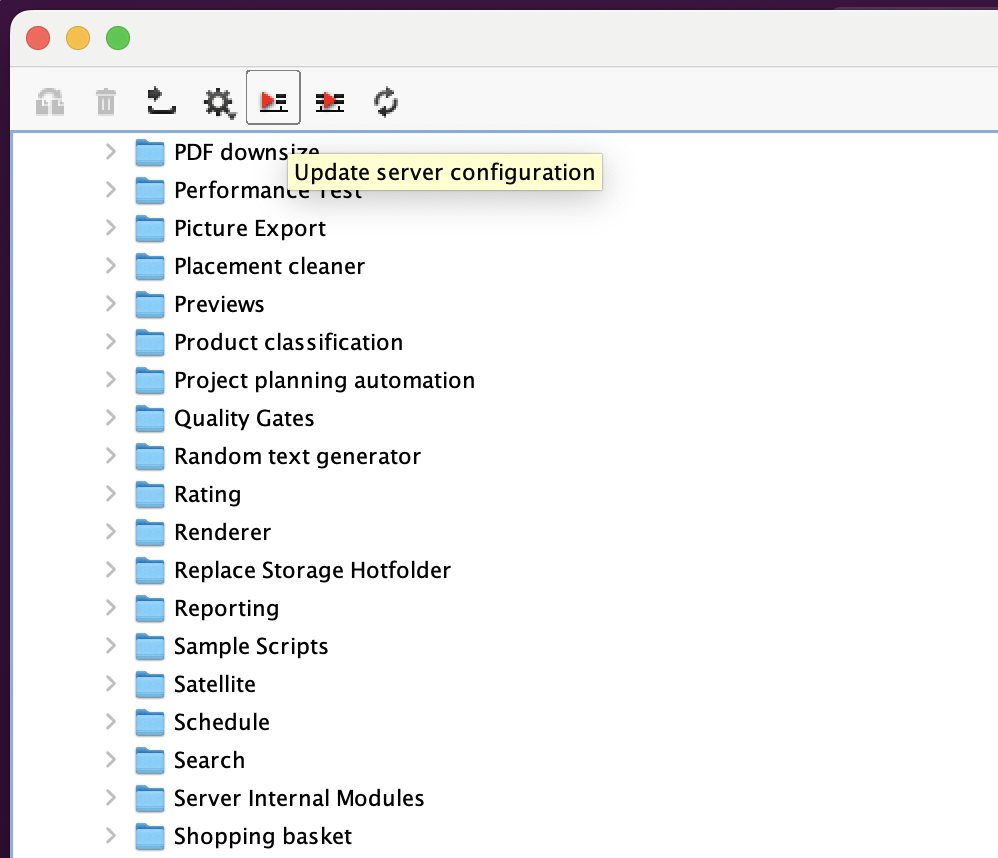
Task: Expand the Picture Export folder
Action: pyautogui.click(x=111, y=228)
